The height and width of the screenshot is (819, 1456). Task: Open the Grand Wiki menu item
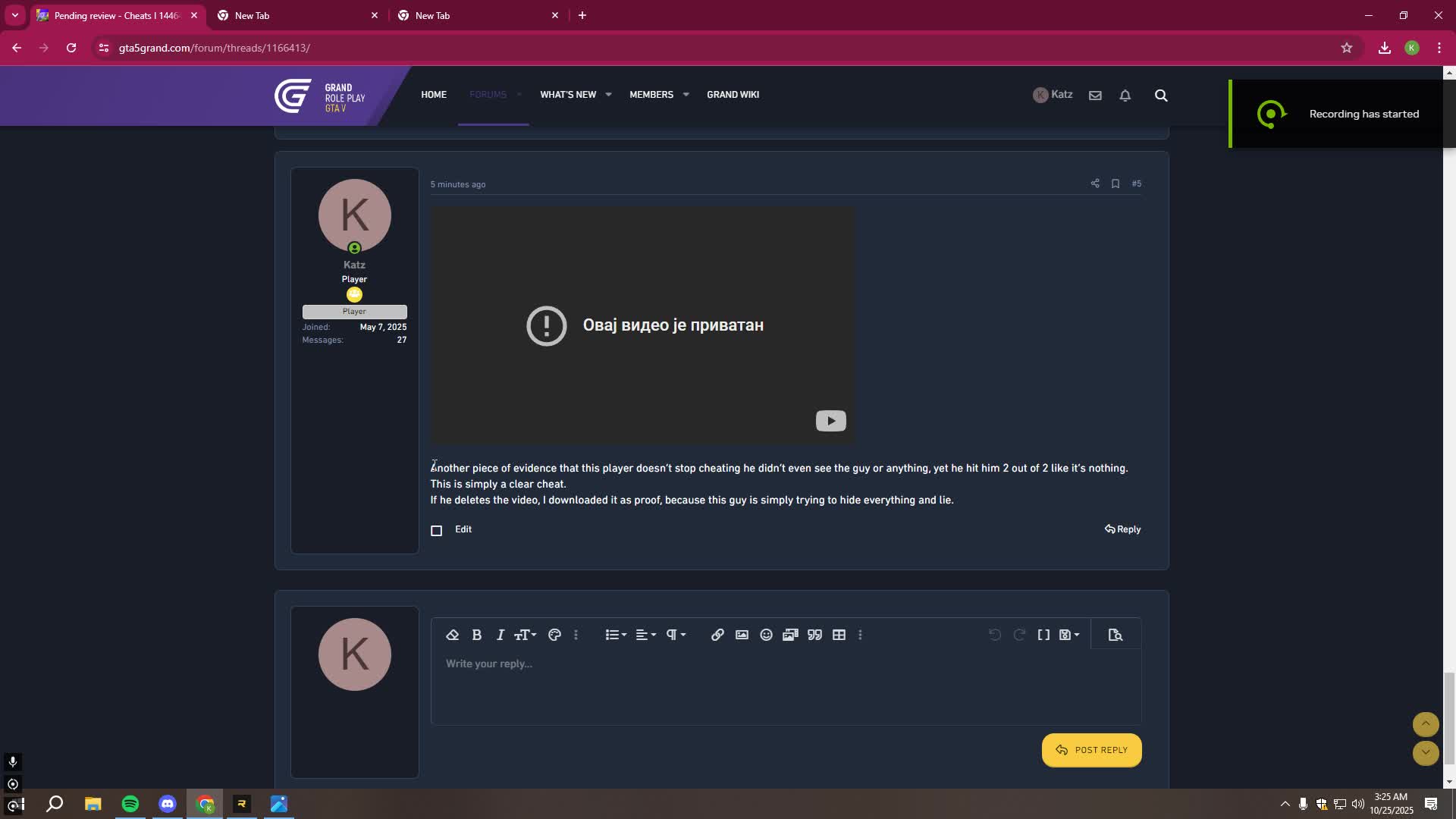click(x=733, y=95)
